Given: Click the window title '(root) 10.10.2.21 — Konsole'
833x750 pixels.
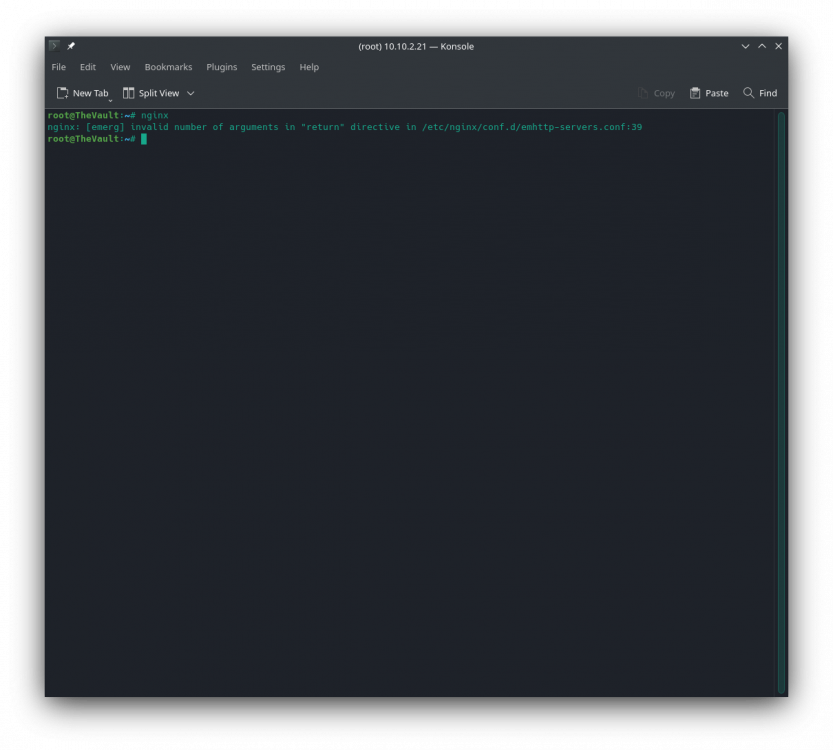Looking at the screenshot, I should pos(416,46).
